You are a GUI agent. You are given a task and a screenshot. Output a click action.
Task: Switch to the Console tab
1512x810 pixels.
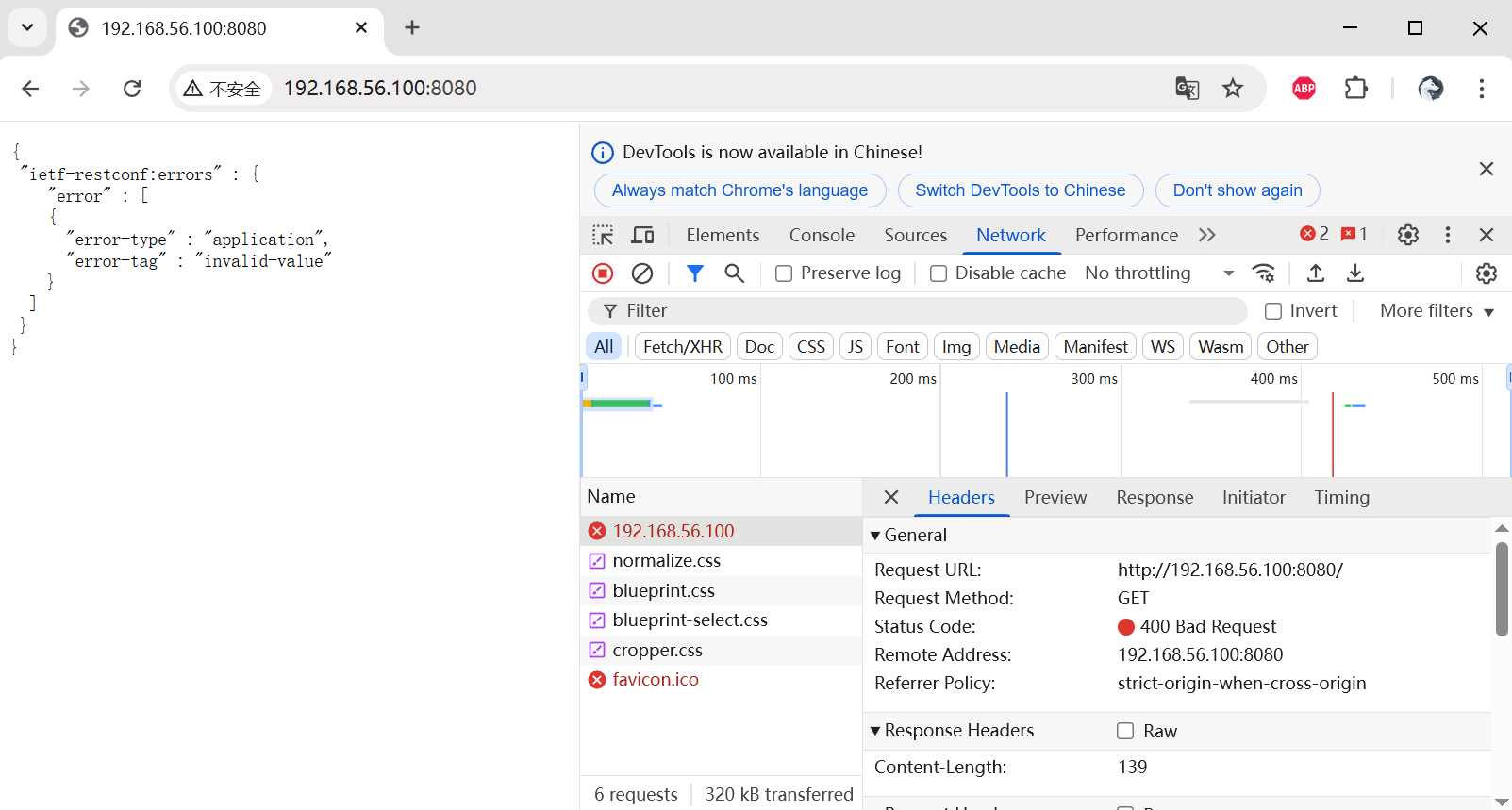click(x=822, y=235)
